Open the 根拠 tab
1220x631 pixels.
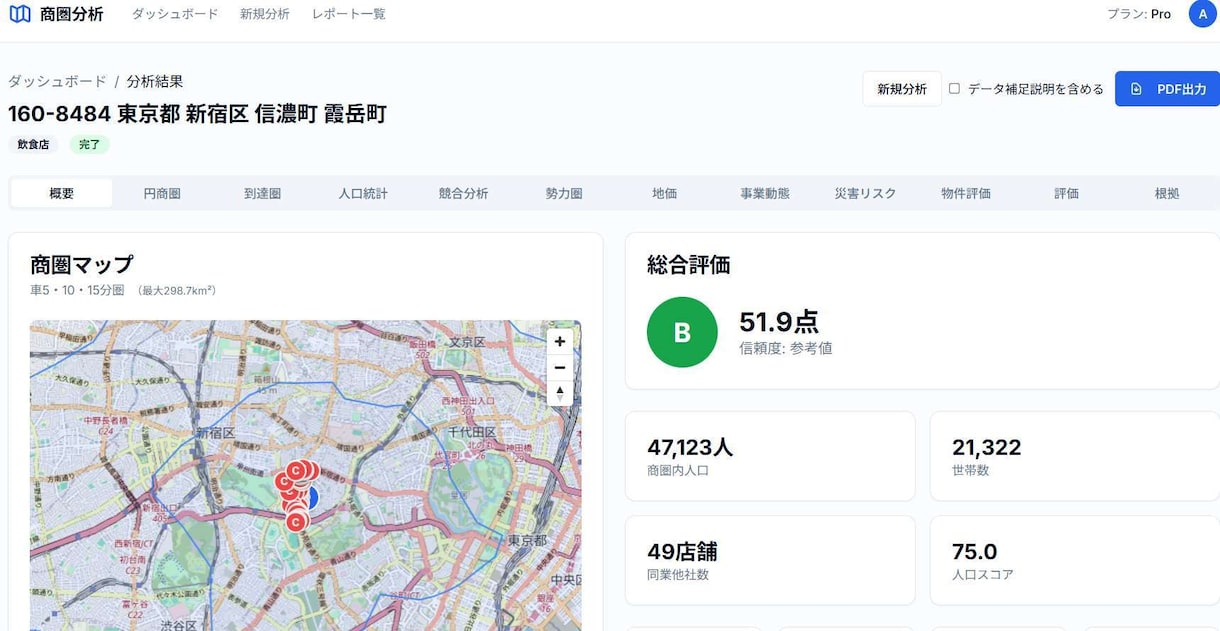[x=1167, y=193]
